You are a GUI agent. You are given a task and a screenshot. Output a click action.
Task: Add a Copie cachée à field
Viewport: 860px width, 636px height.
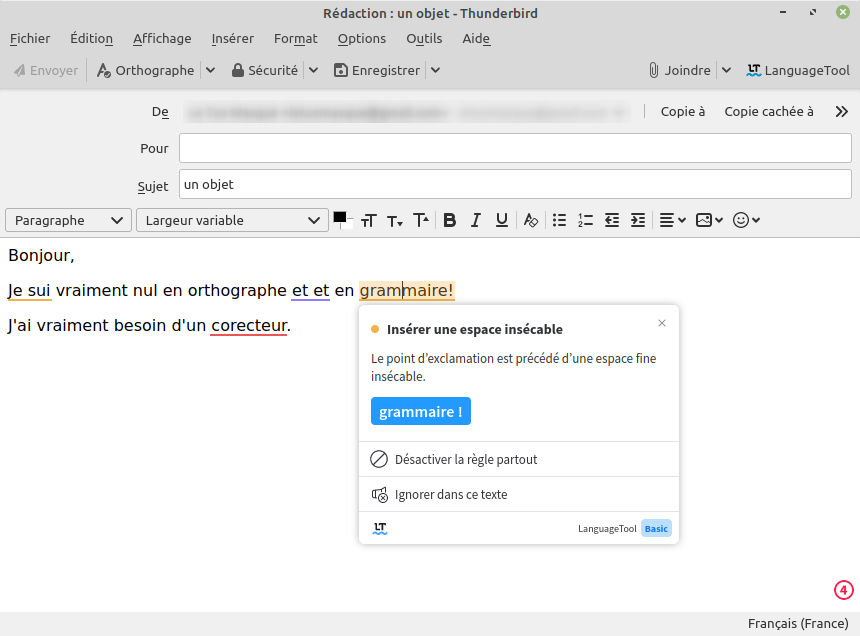click(x=769, y=111)
